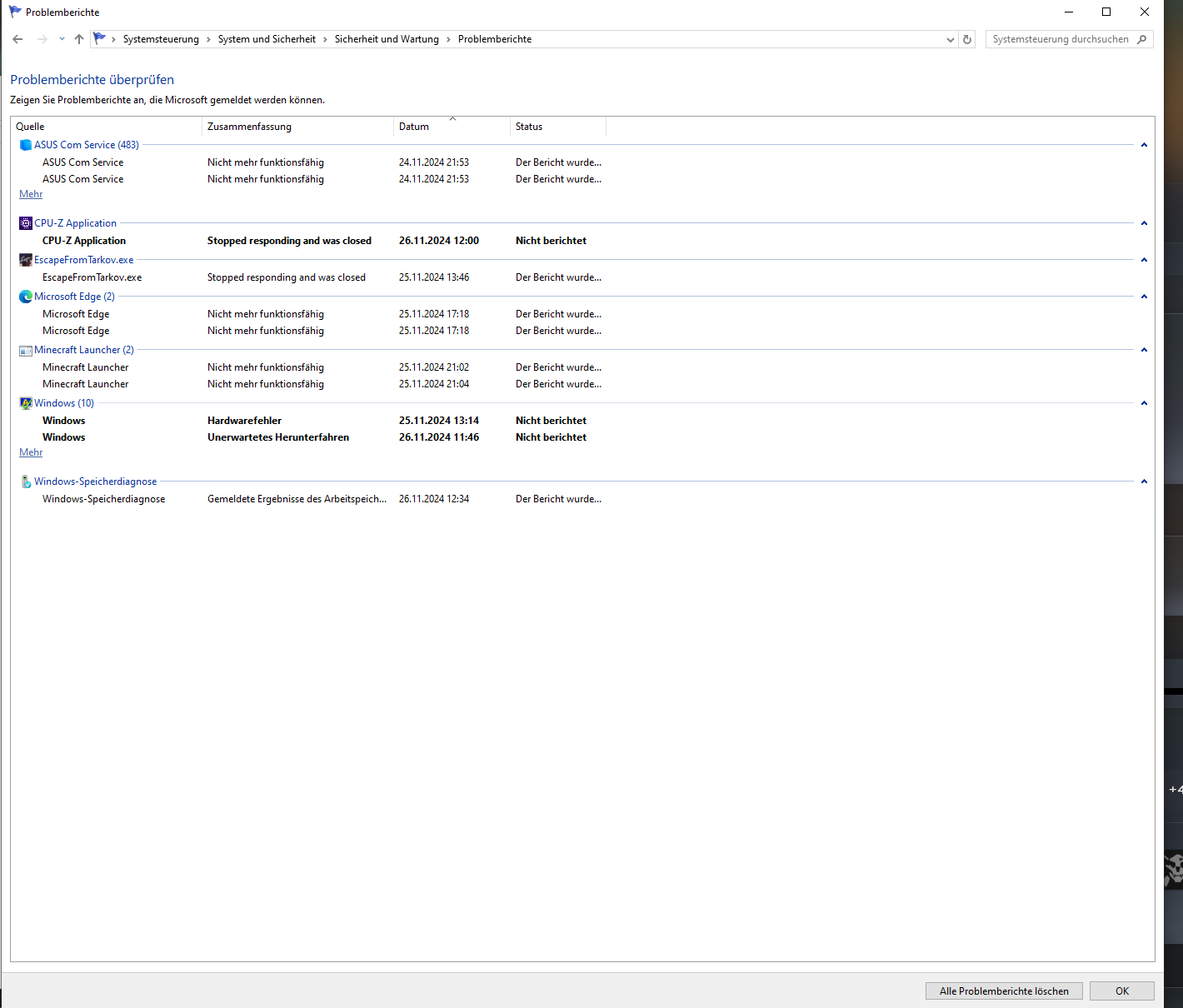This screenshot has height=1008, width=1183.
Task: Click the Microsoft Edge (2) group title
Action: tap(74, 297)
